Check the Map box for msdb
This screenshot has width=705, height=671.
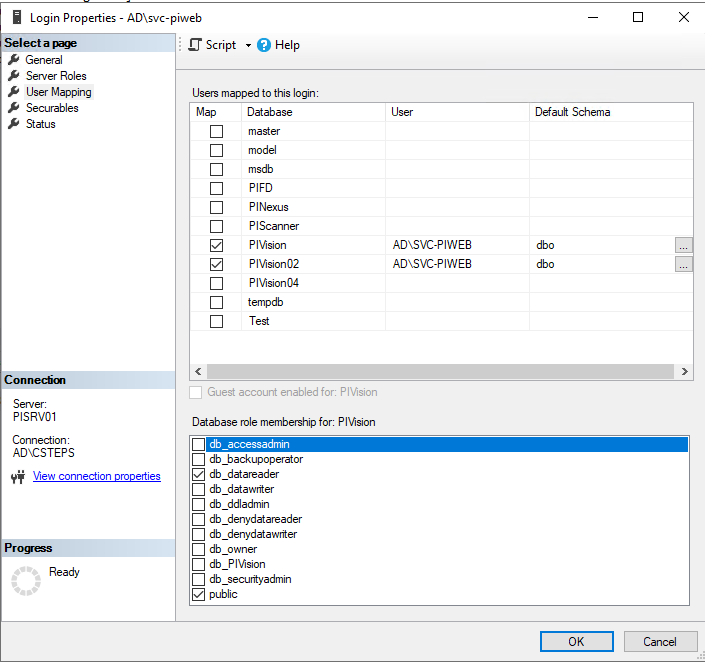pos(216,170)
